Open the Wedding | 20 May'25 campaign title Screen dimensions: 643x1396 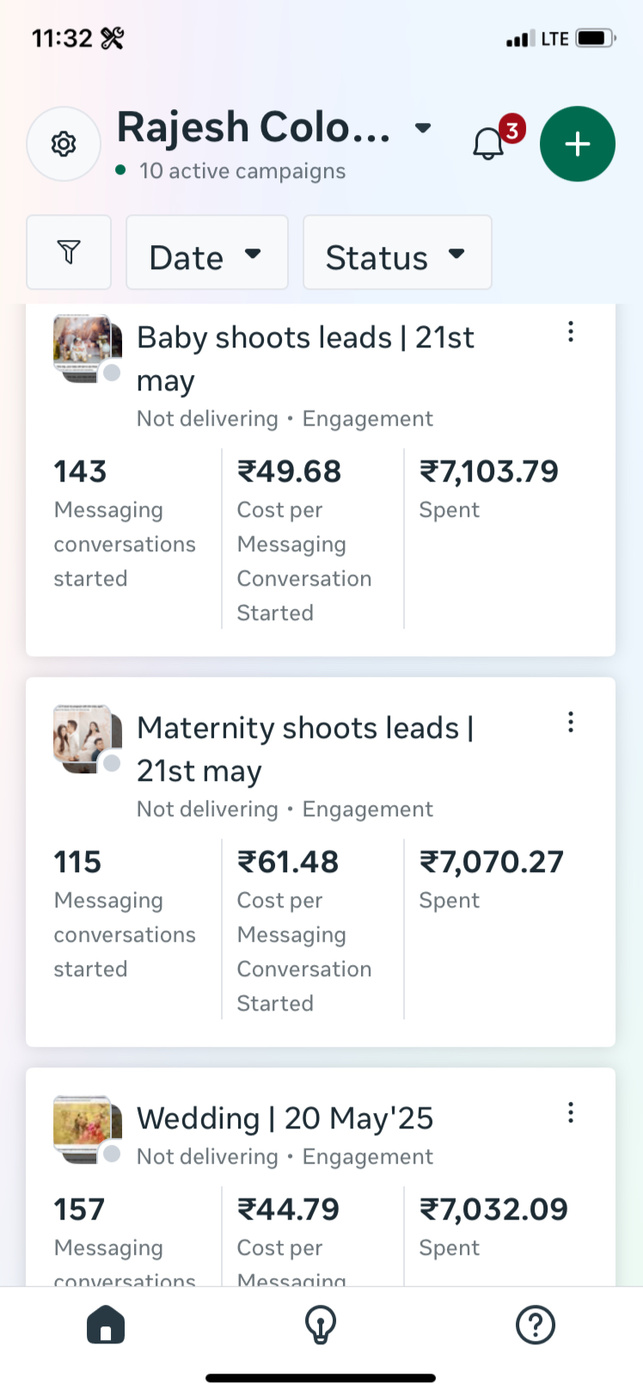(285, 1118)
